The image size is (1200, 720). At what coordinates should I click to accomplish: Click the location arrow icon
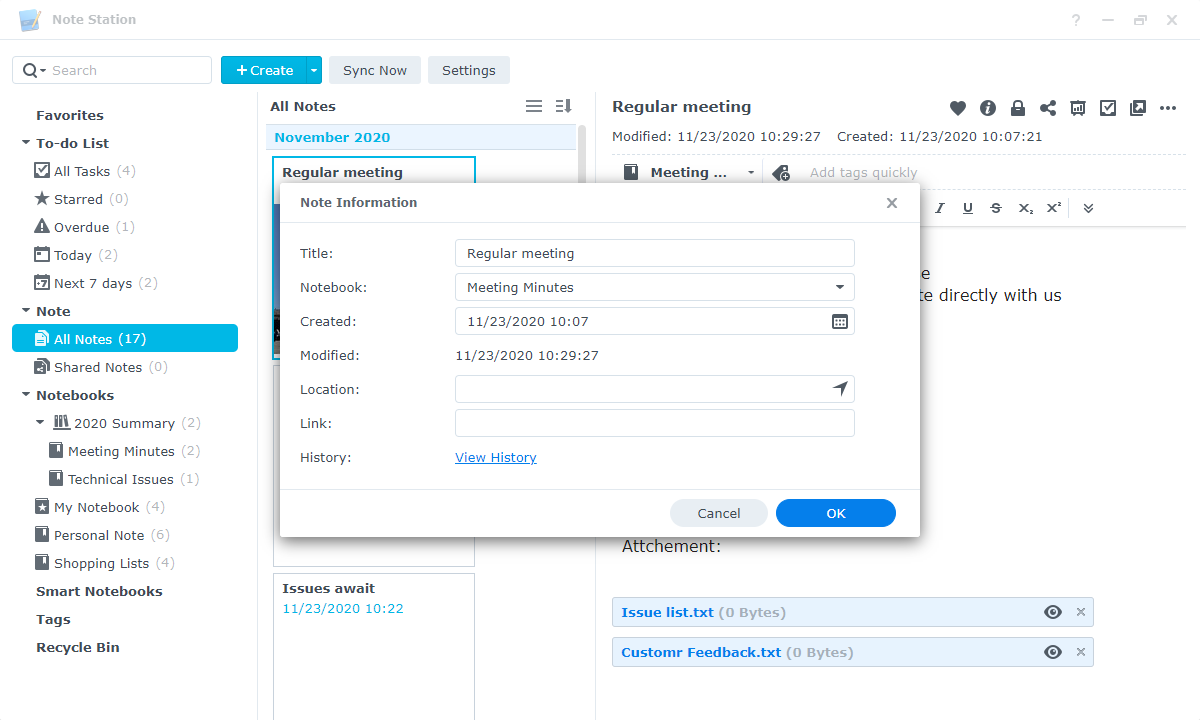click(x=840, y=389)
